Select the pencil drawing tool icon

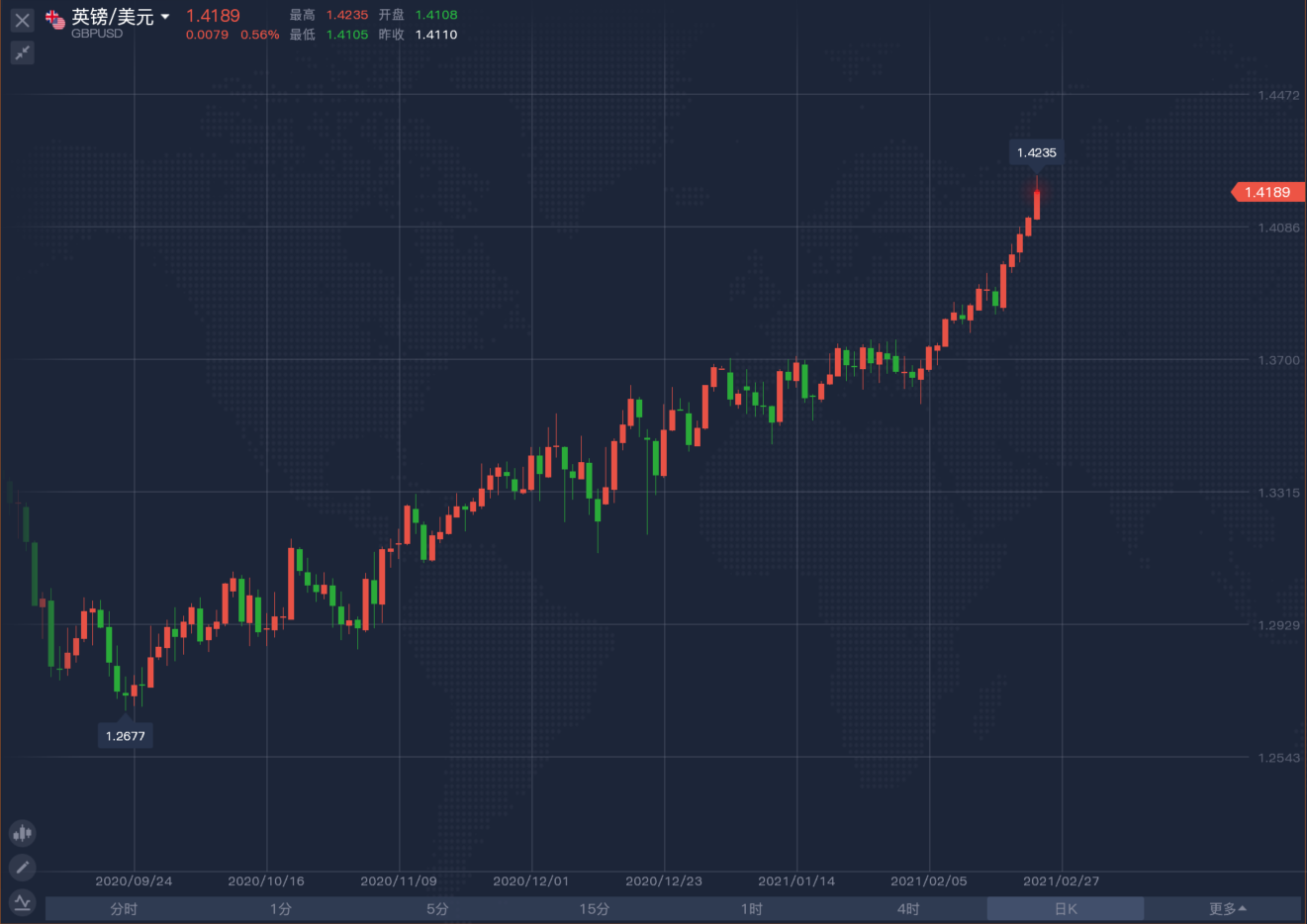coord(23,868)
